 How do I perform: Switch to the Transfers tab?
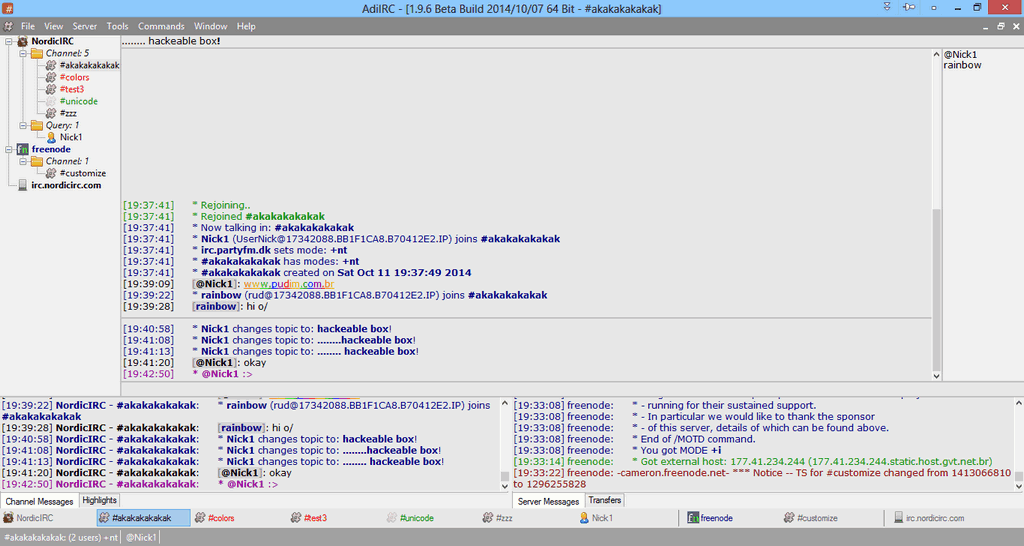click(x=605, y=500)
